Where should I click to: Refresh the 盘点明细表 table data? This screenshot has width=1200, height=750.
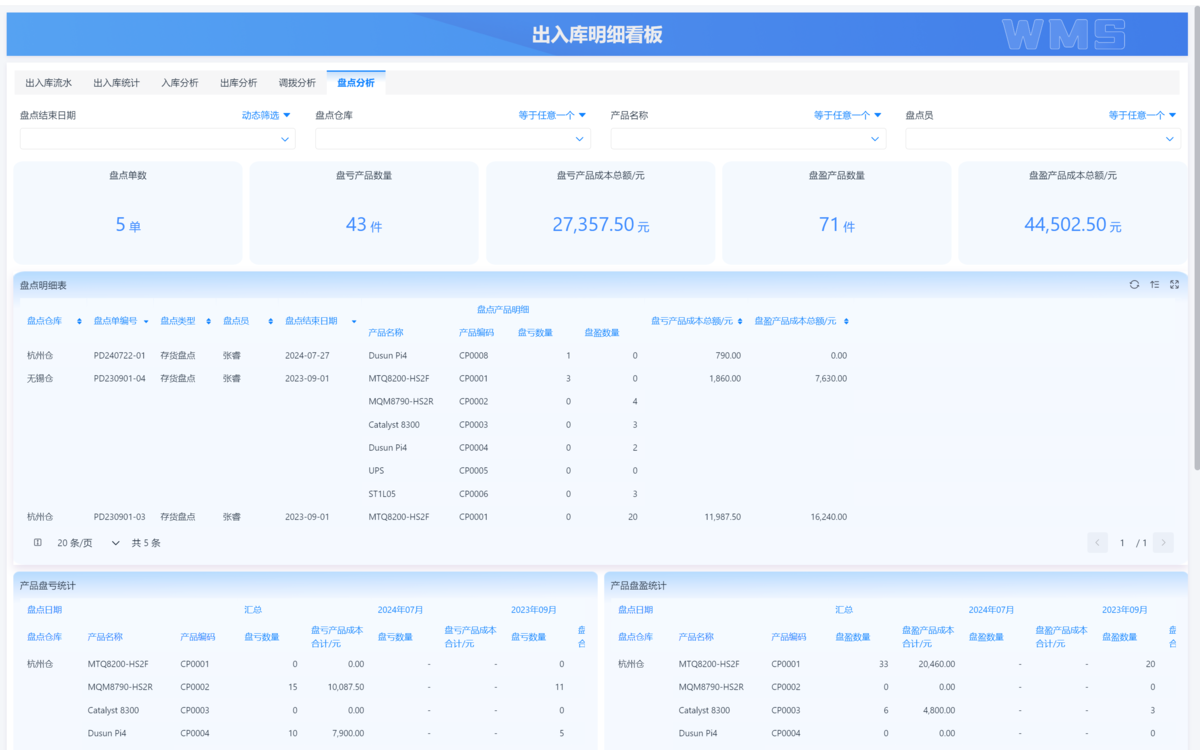tap(1134, 285)
